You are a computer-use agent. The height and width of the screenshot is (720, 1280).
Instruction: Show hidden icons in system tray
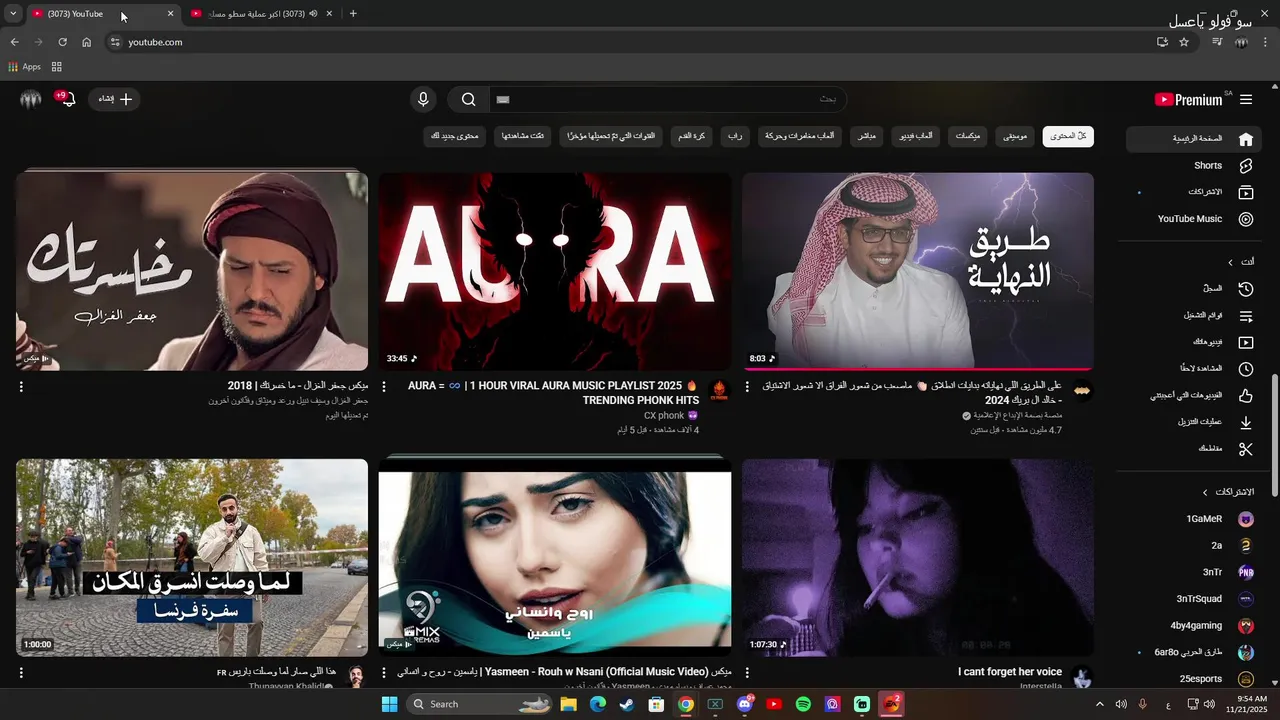point(1100,704)
